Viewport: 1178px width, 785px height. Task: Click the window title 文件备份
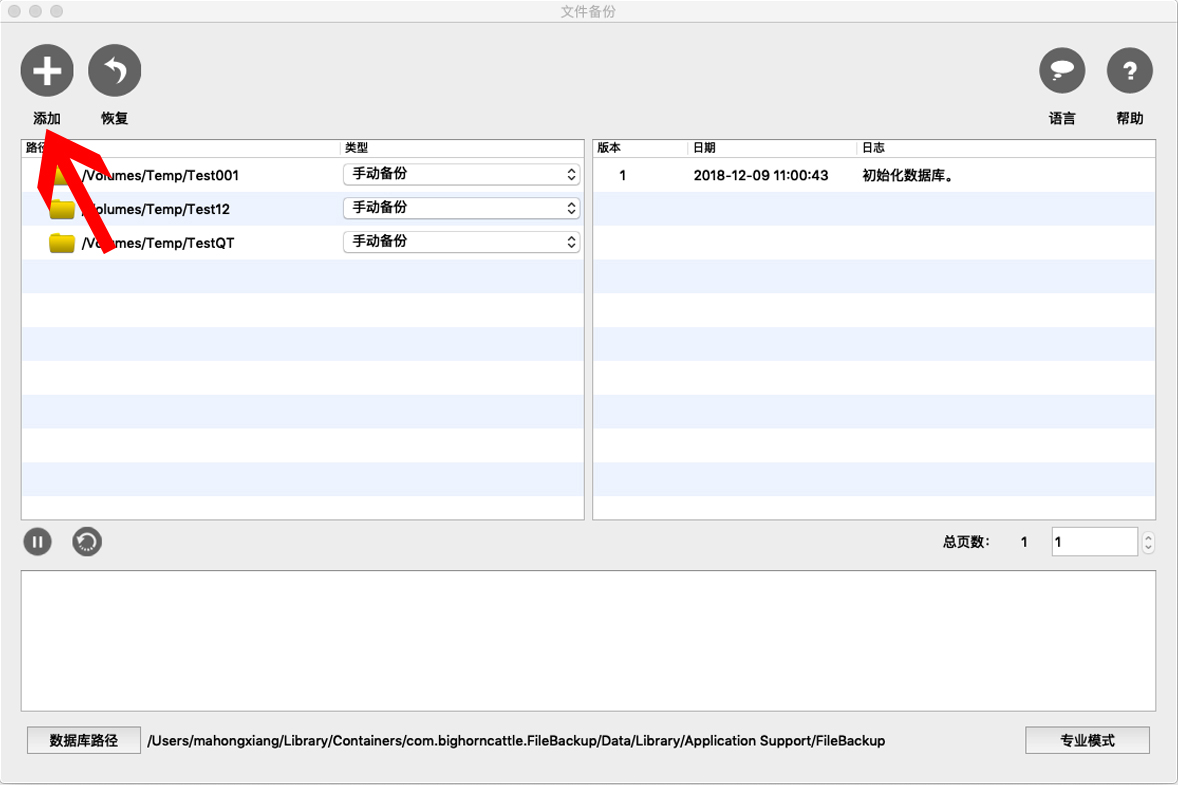coord(588,11)
